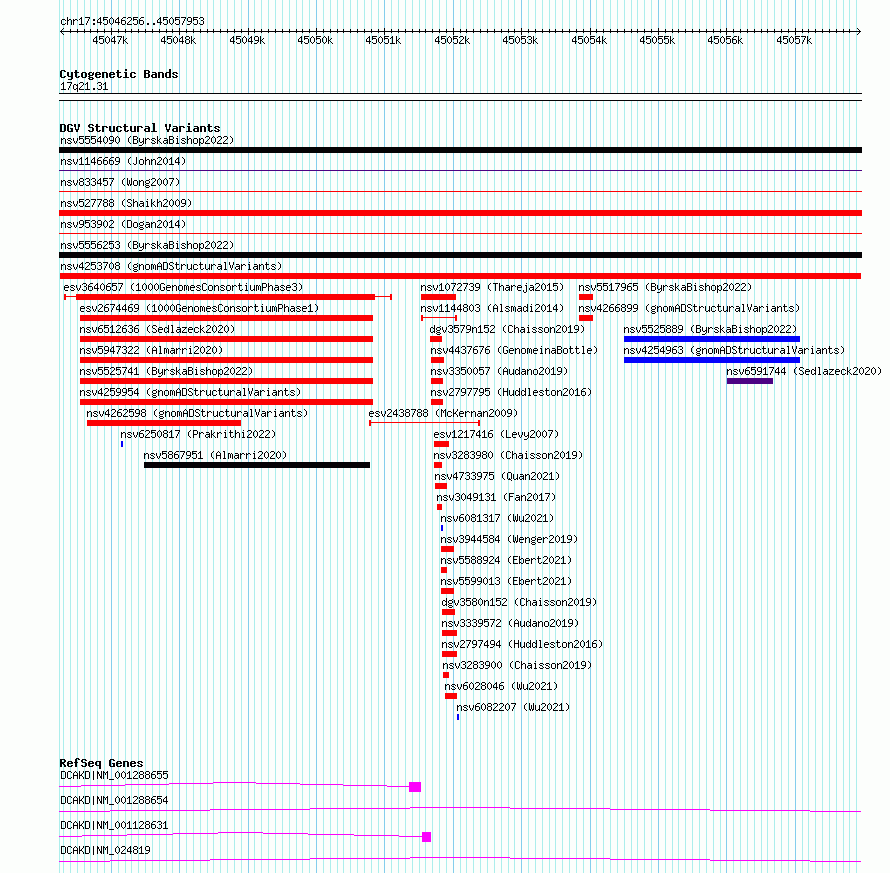Viewport: 890px width, 873px height.
Task: Open nsv4259954 (gnomADStructuralVariants) label
Action: (x=190, y=392)
